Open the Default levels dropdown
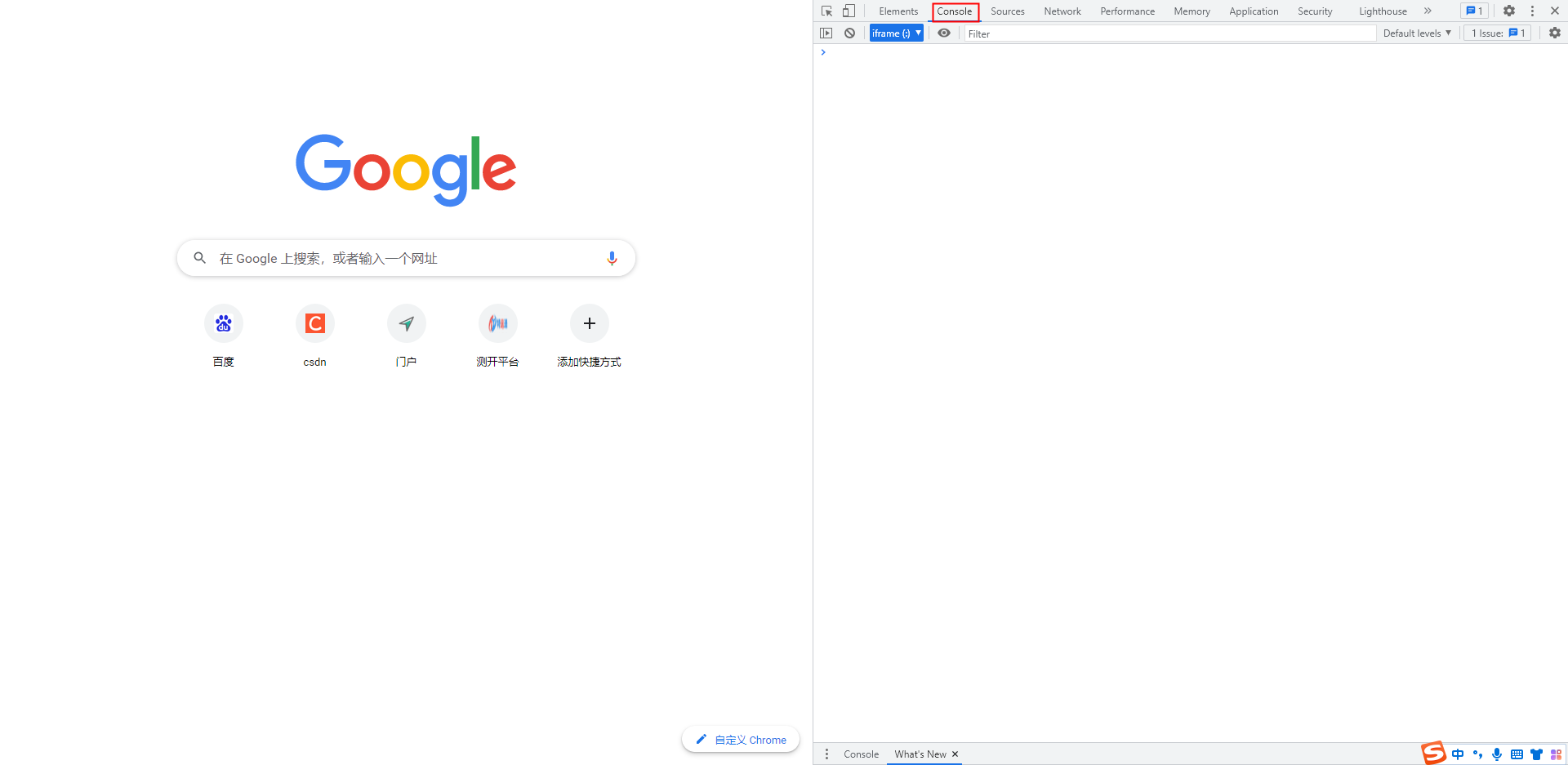Viewport: 1568px width, 765px height. [1417, 33]
